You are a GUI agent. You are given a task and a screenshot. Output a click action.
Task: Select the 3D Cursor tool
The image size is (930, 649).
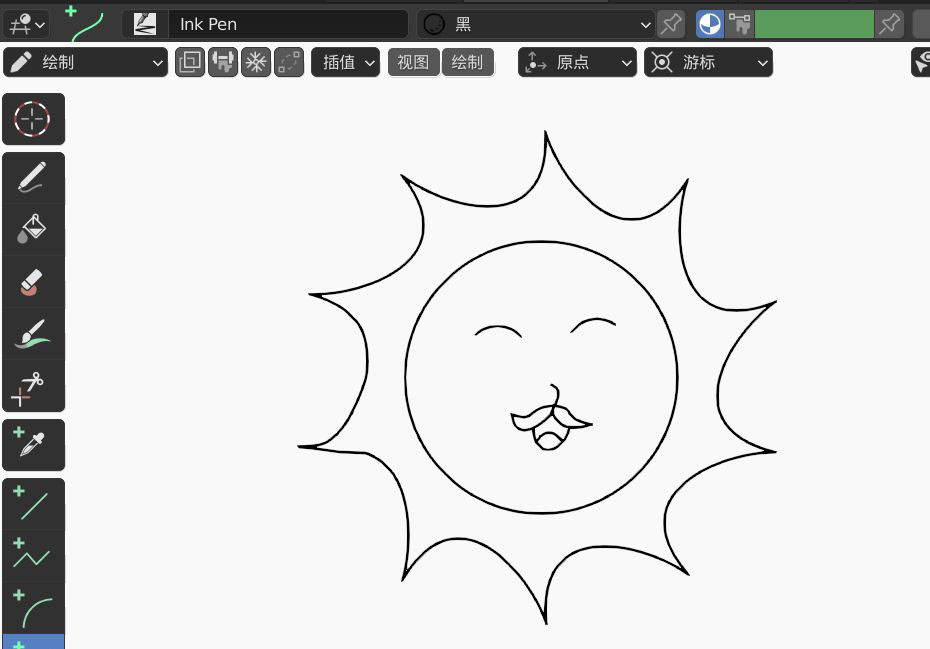coord(34,119)
